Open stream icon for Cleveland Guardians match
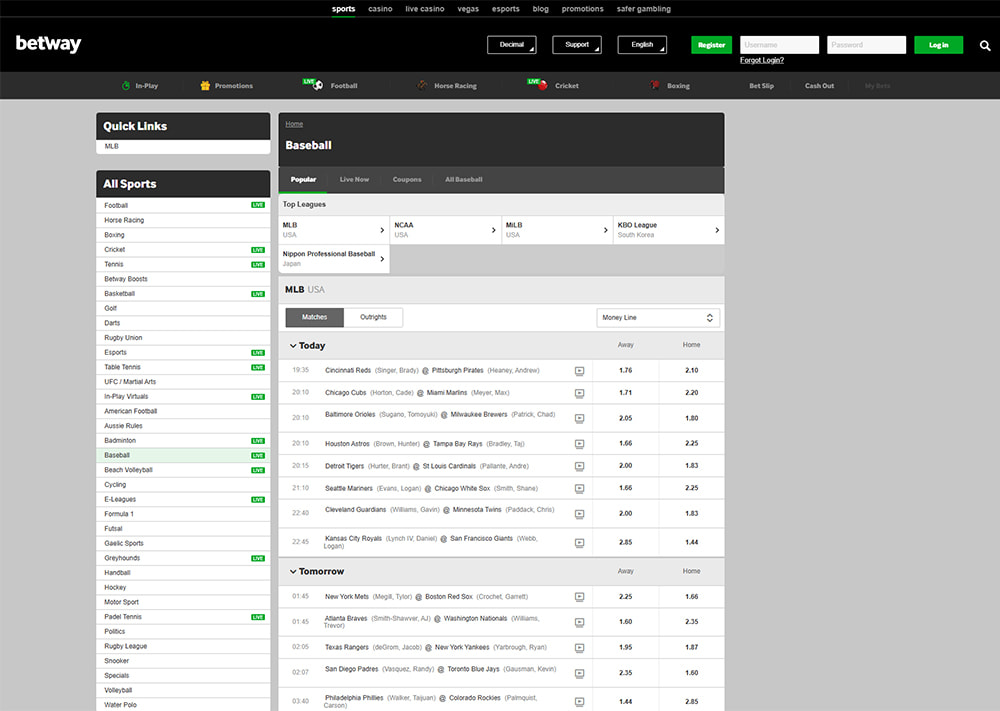 [579, 514]
